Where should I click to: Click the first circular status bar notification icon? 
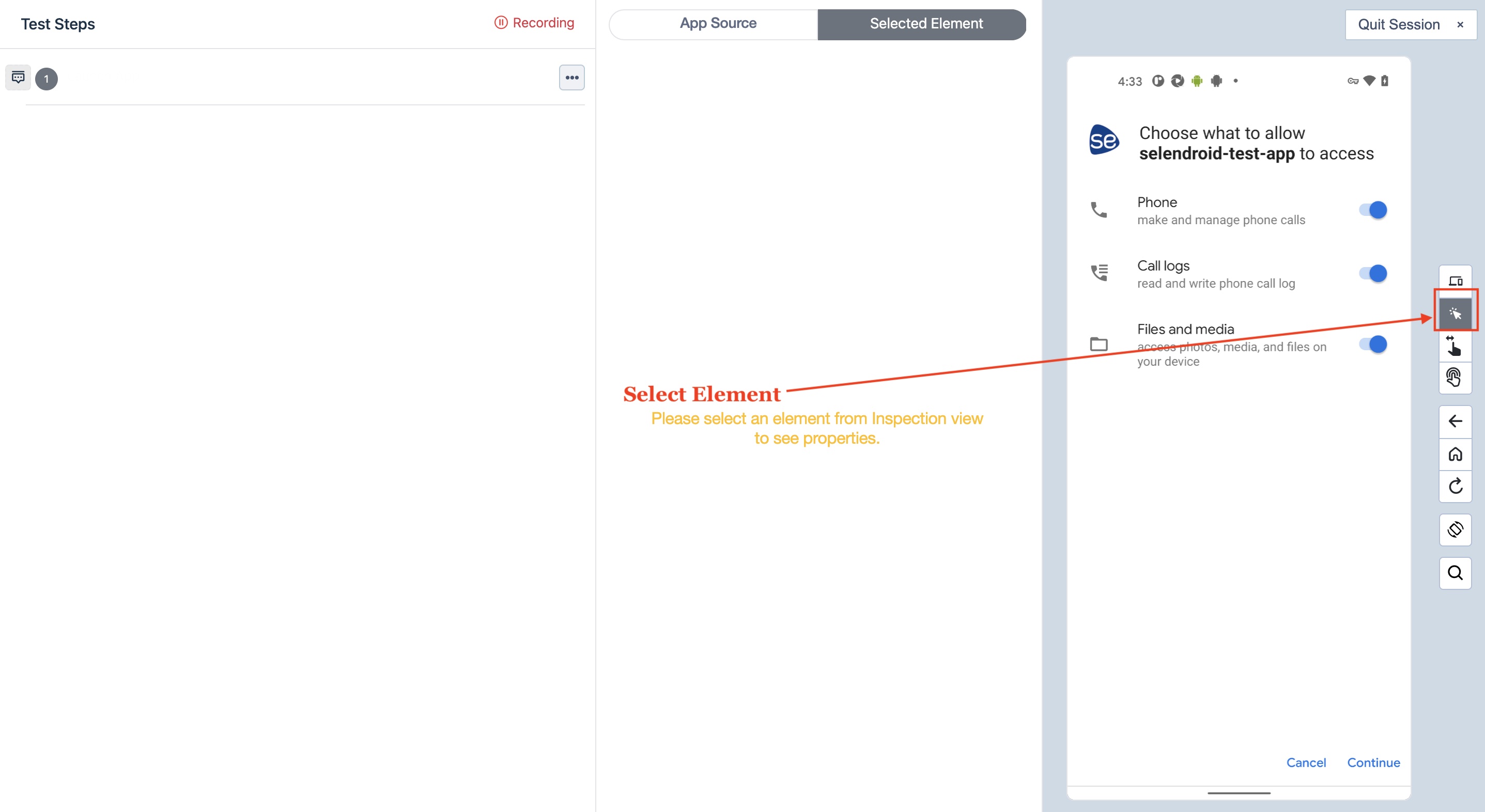1157,81
